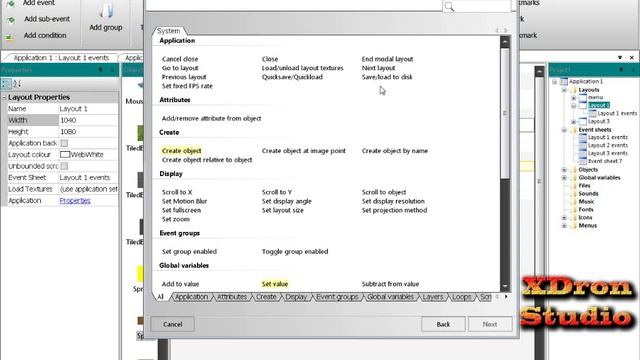This screenshot has height=360, width=640.
Task: Click the Music folder icon
Action: 573,202
